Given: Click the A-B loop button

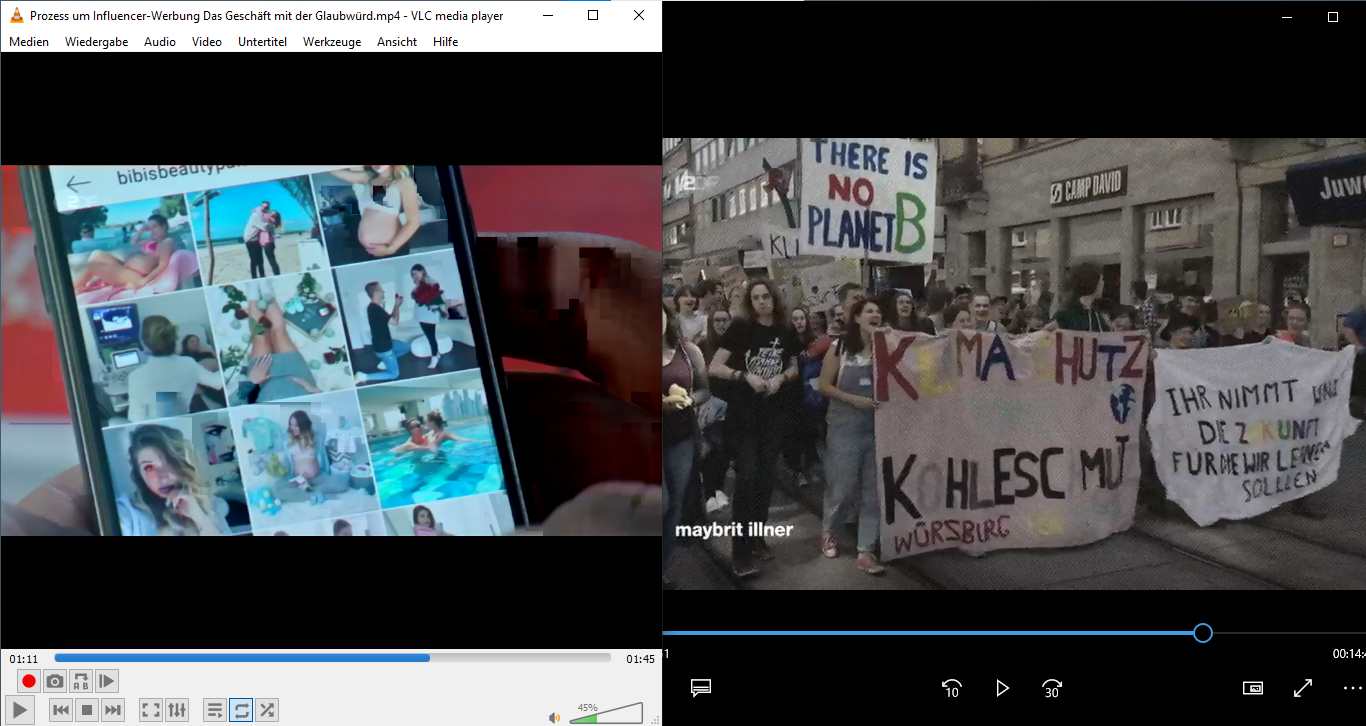Looking at the screenshot, I should pos(81,682).
